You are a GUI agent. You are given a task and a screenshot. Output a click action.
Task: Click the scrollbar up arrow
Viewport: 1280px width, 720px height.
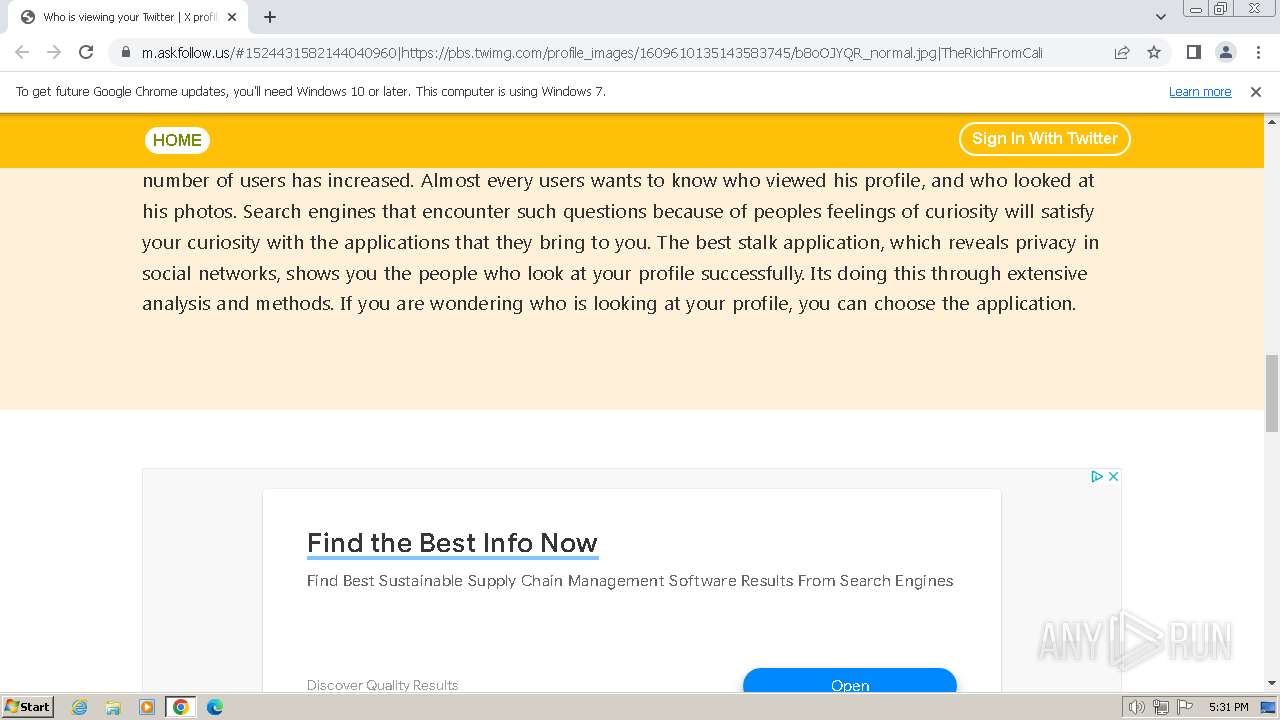click(1272, 121)
